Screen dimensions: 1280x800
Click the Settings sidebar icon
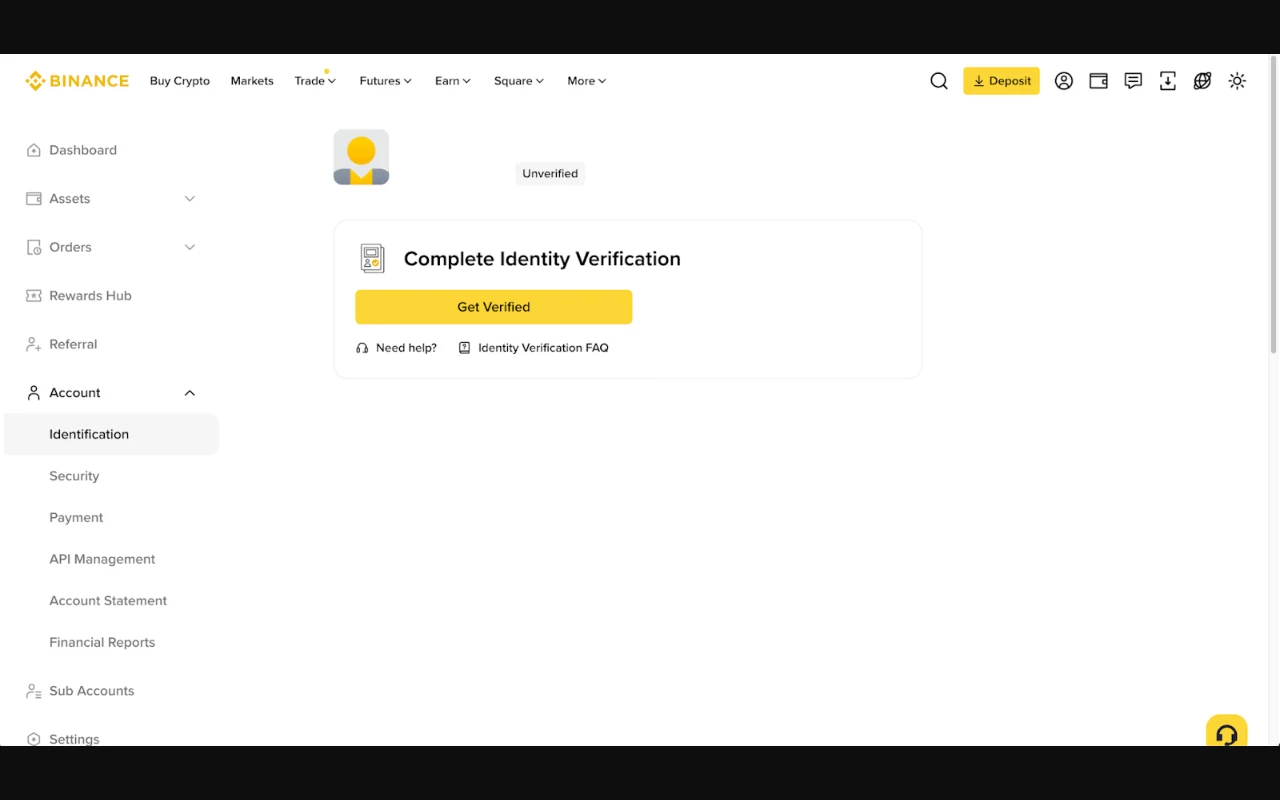(33, 739)
